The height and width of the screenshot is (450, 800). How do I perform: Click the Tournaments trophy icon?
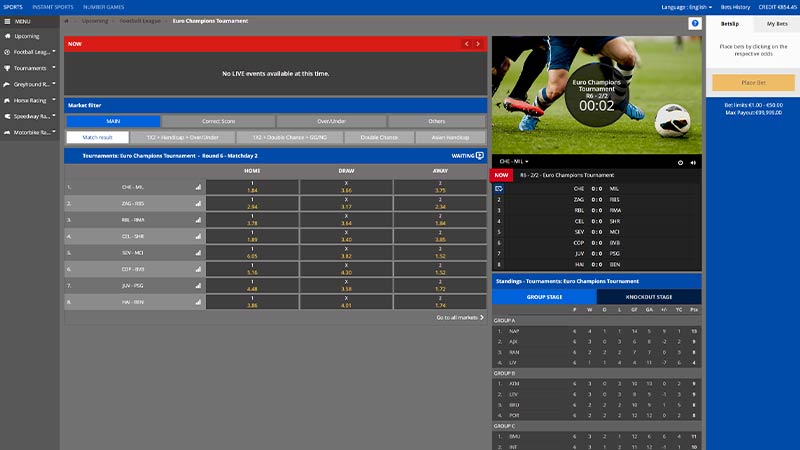[7, 68]
